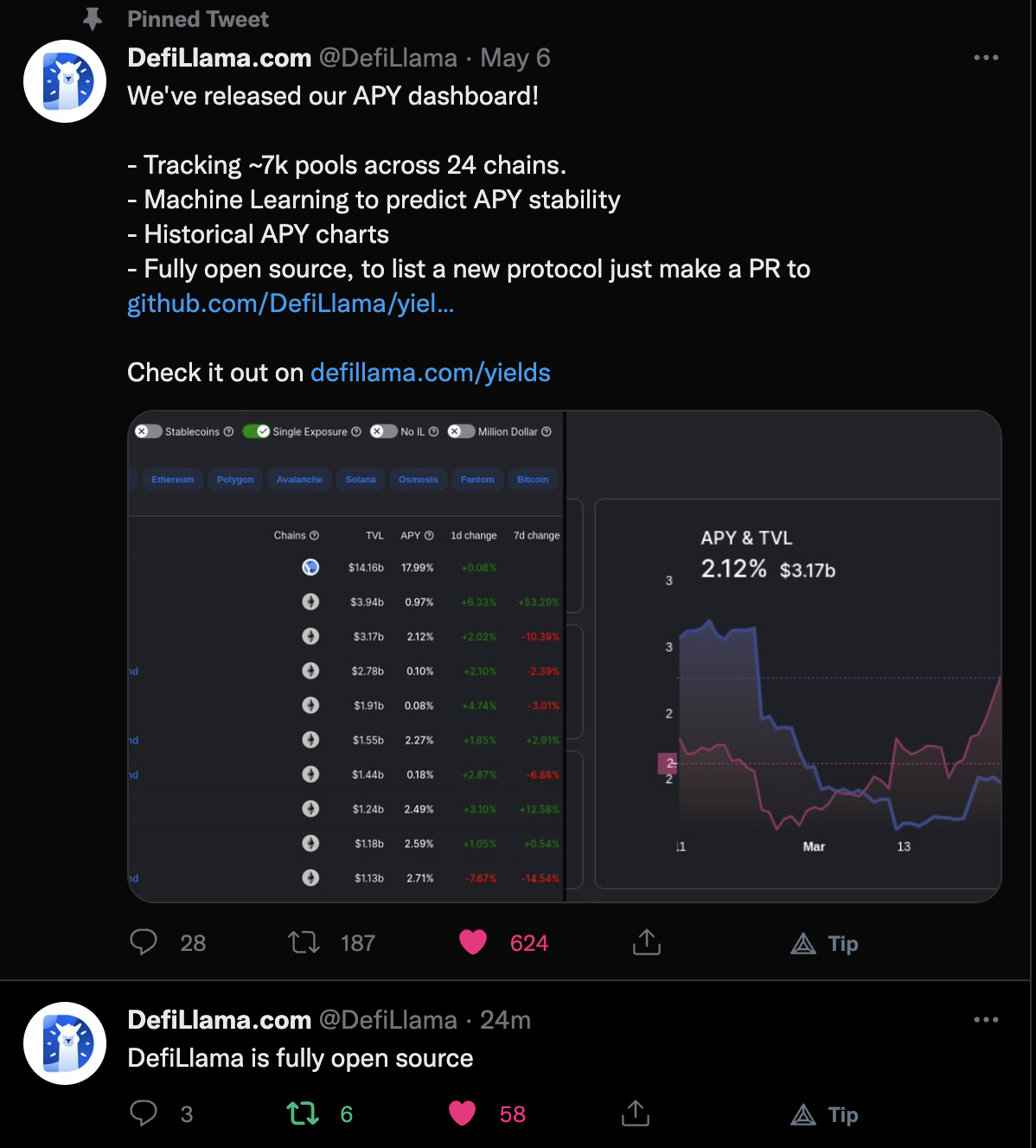Click the DefiLlama.com name on pinned tweet
Image resolution: width=1036 pixels, height=1148 pixels.
click(220, 58)
